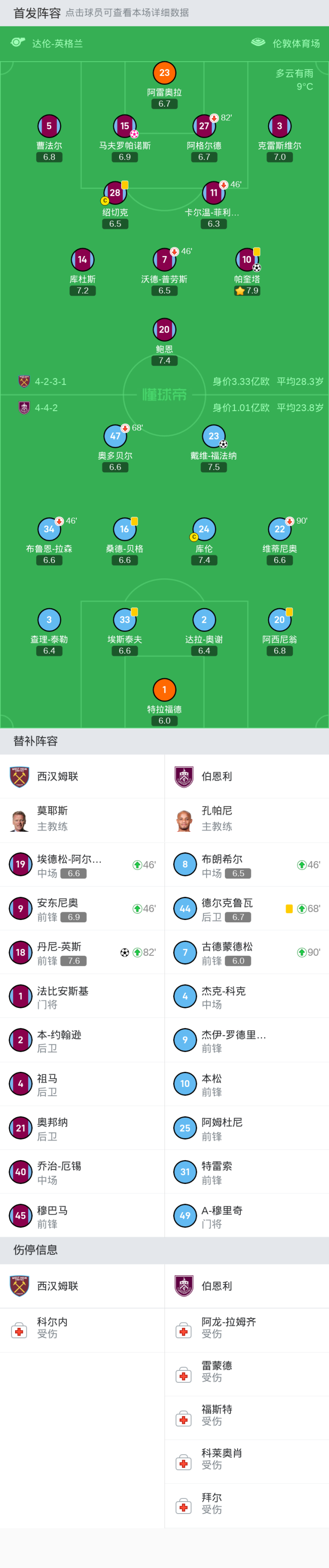Tap the injury icon next to 科尔内
The image size is (329, 1568).
click(20, 1330)
